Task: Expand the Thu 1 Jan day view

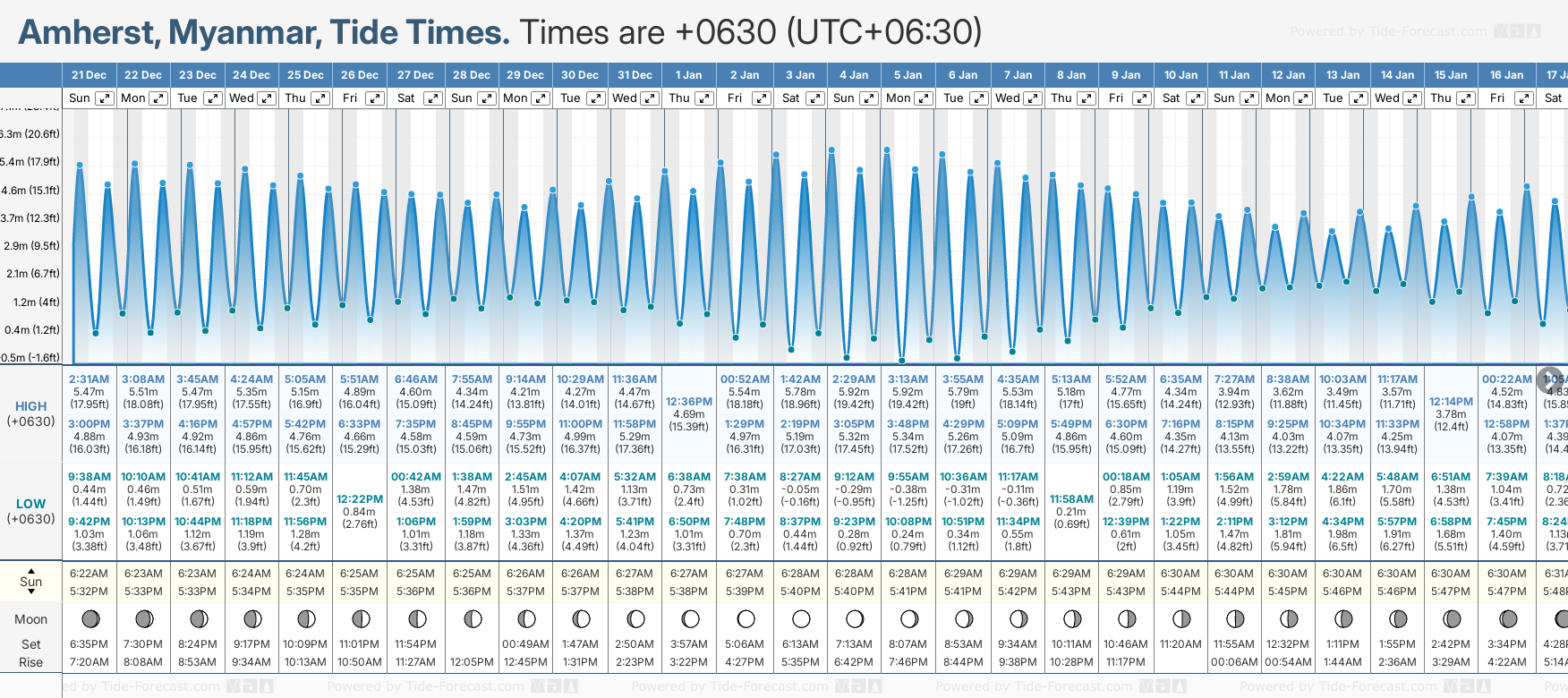Action: coord(704,98)
